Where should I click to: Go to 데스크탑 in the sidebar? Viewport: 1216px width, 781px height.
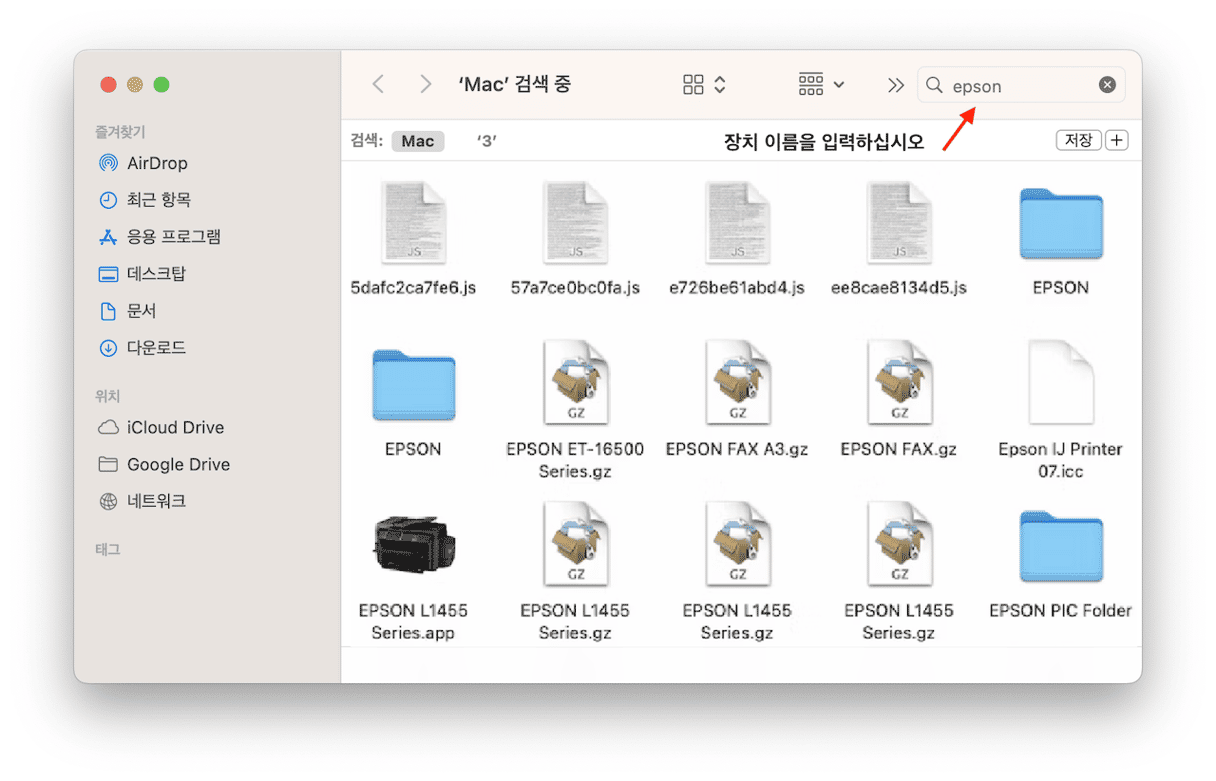[142, 274]
